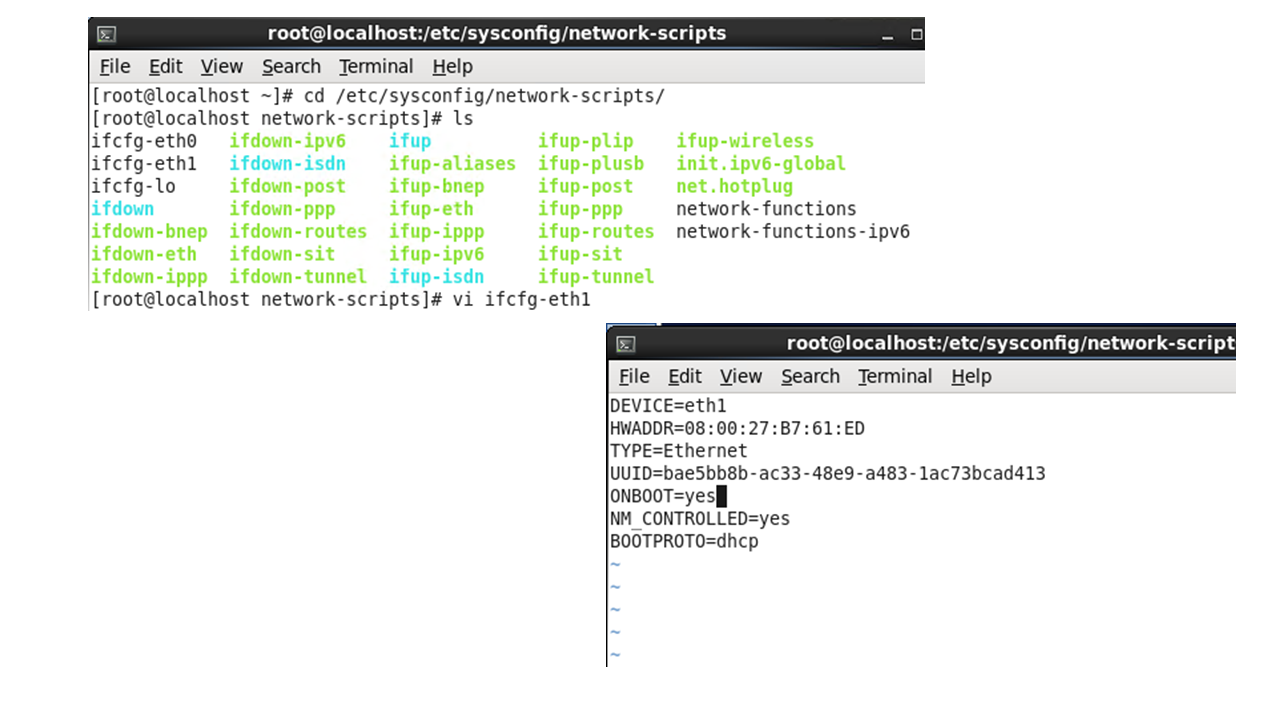Viewport: 1280px width, 720px height.
Task: Open the Help menu in the upper terminal
Action: 452,67
